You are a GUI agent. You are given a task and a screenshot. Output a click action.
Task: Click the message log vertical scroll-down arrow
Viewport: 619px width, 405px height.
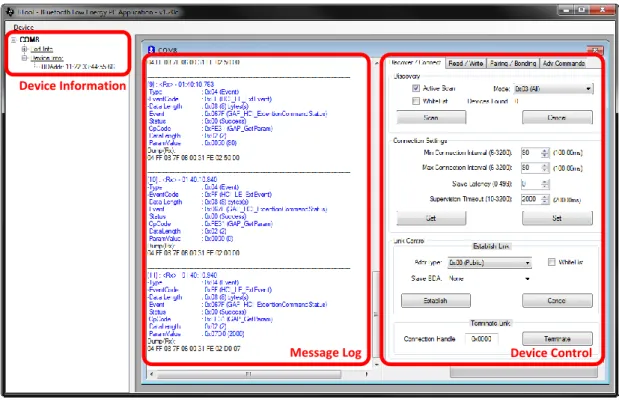[x=376, y=364]
